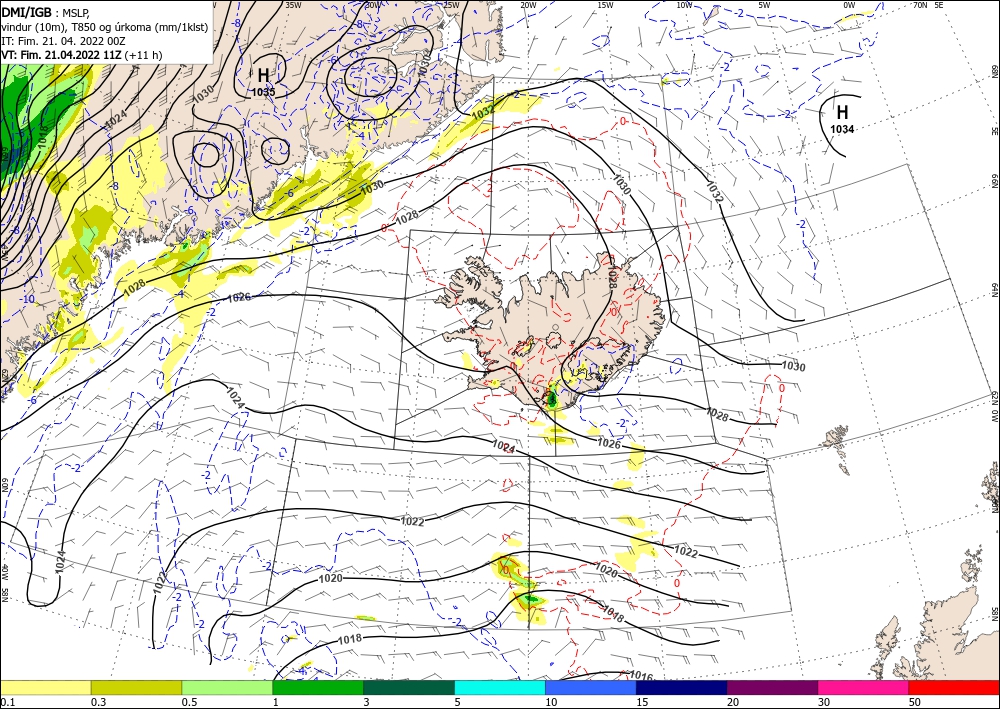Select the light green 0.5–1 legend swatch
Screen dimensions: 1000x709
pyautogui.click(x=227, y=687)
